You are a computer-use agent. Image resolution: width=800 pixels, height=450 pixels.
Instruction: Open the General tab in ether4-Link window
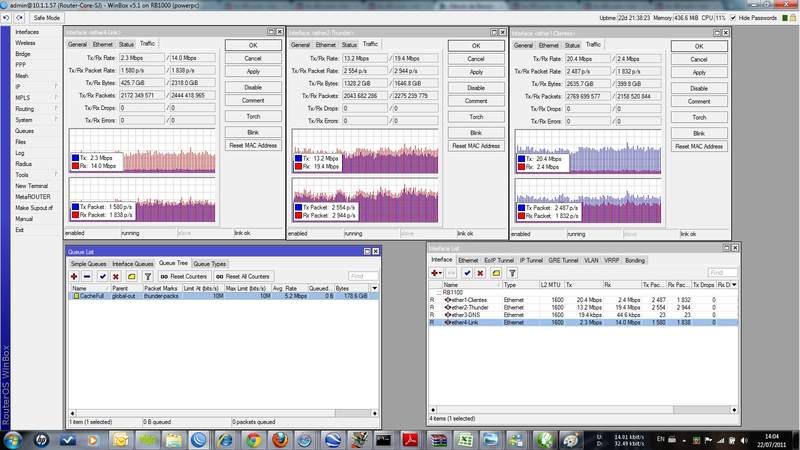78,44
